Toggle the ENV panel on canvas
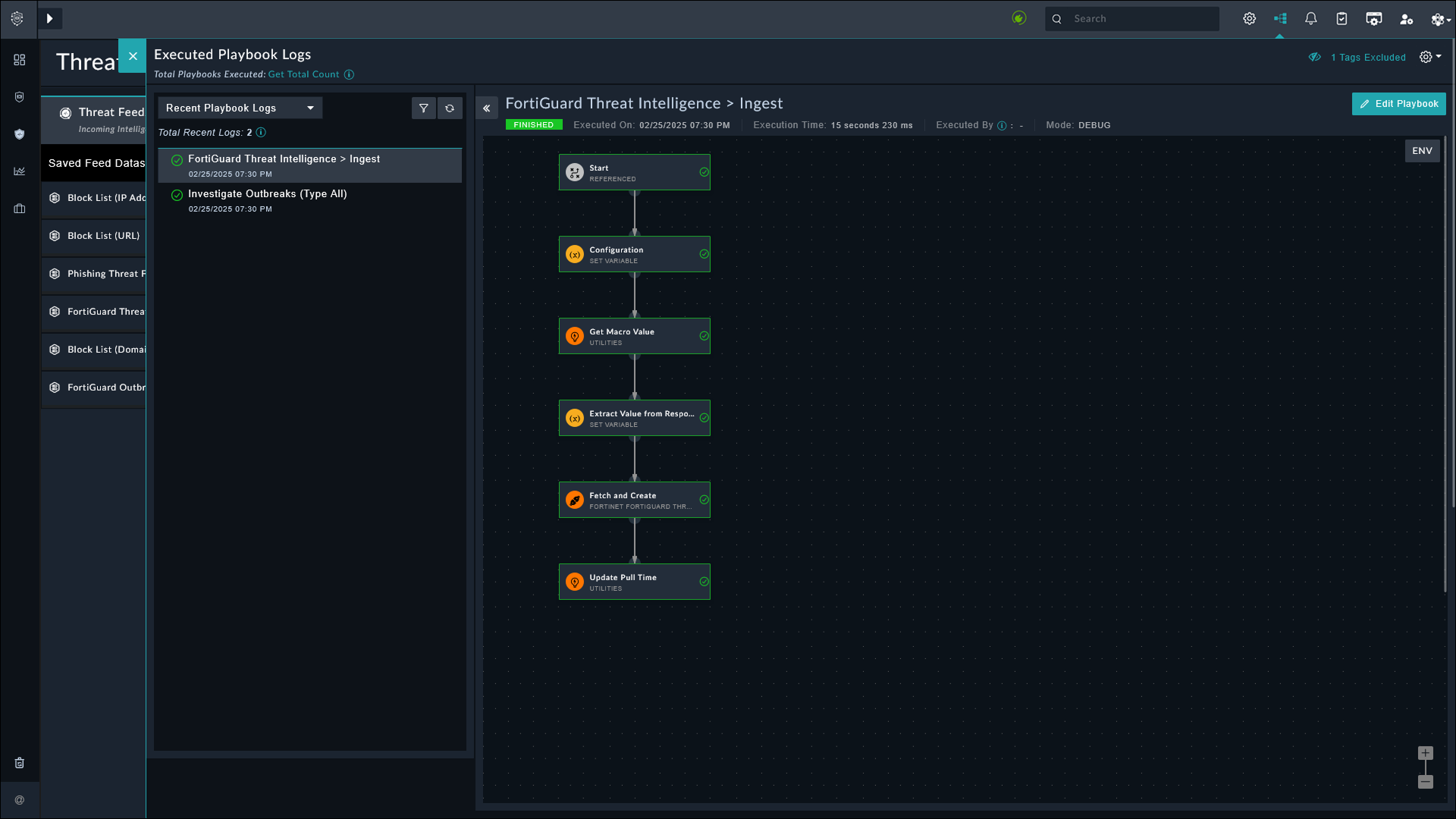This screenshot has height=819, width=1456. 1422,151
